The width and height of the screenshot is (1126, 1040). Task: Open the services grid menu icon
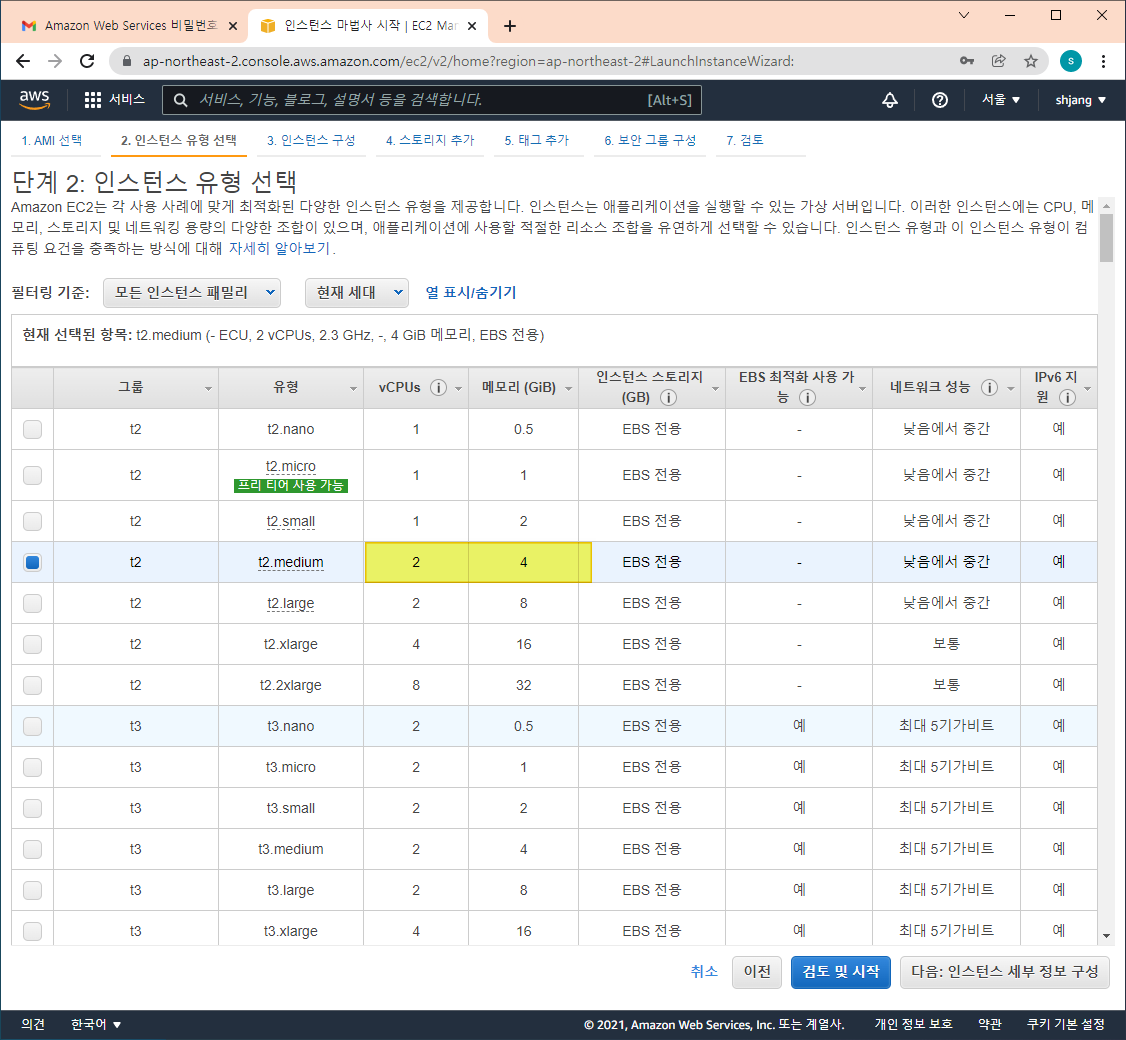[x=93, y=100]
